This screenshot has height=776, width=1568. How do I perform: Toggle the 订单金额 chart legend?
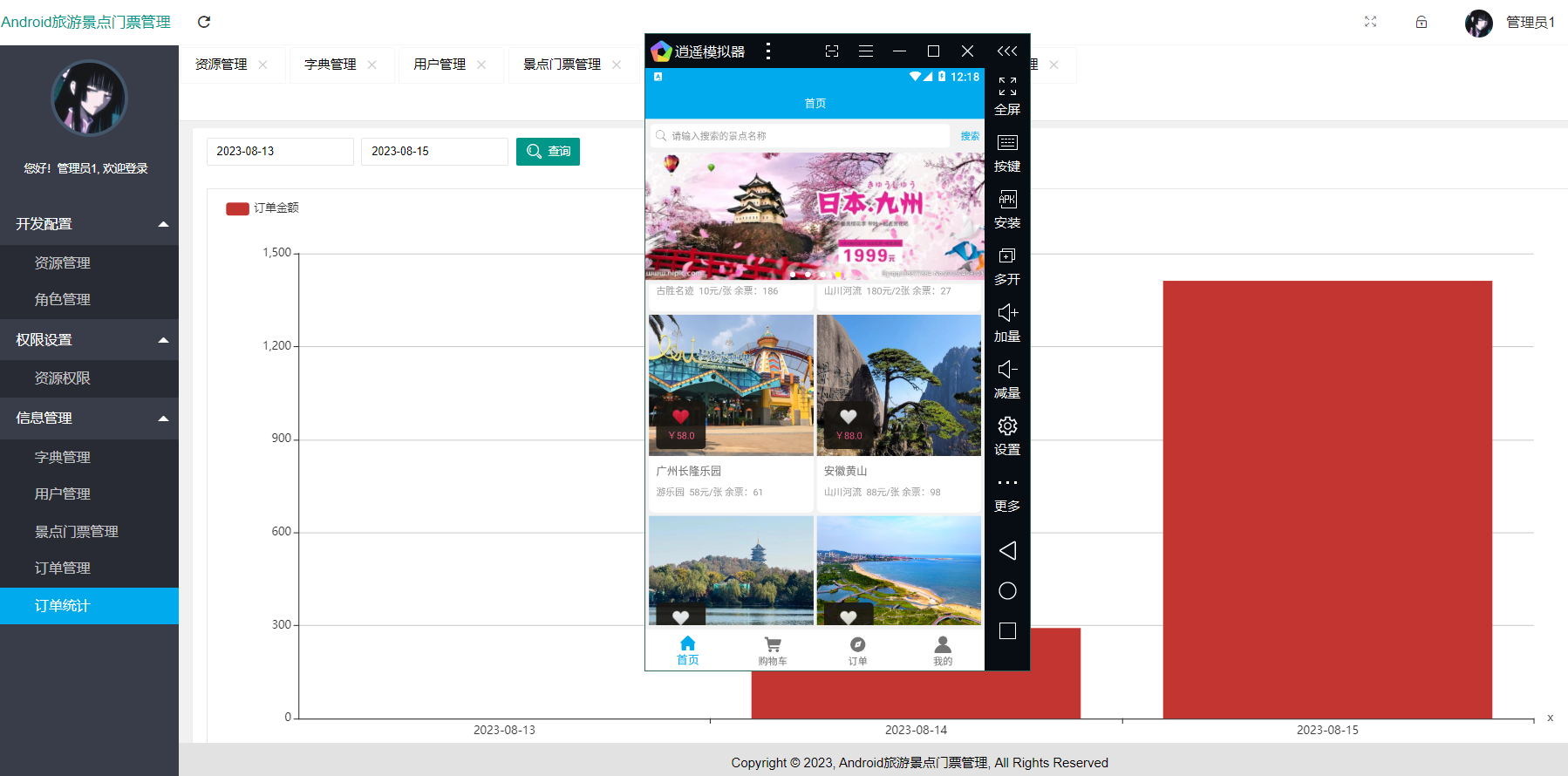click(262, 208)
